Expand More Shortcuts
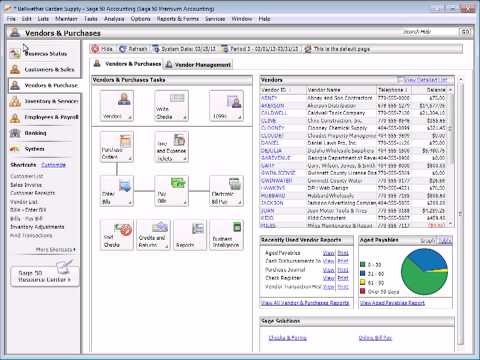Image resolution: width=480 pixels, height=360 pixels. (56, 249)
